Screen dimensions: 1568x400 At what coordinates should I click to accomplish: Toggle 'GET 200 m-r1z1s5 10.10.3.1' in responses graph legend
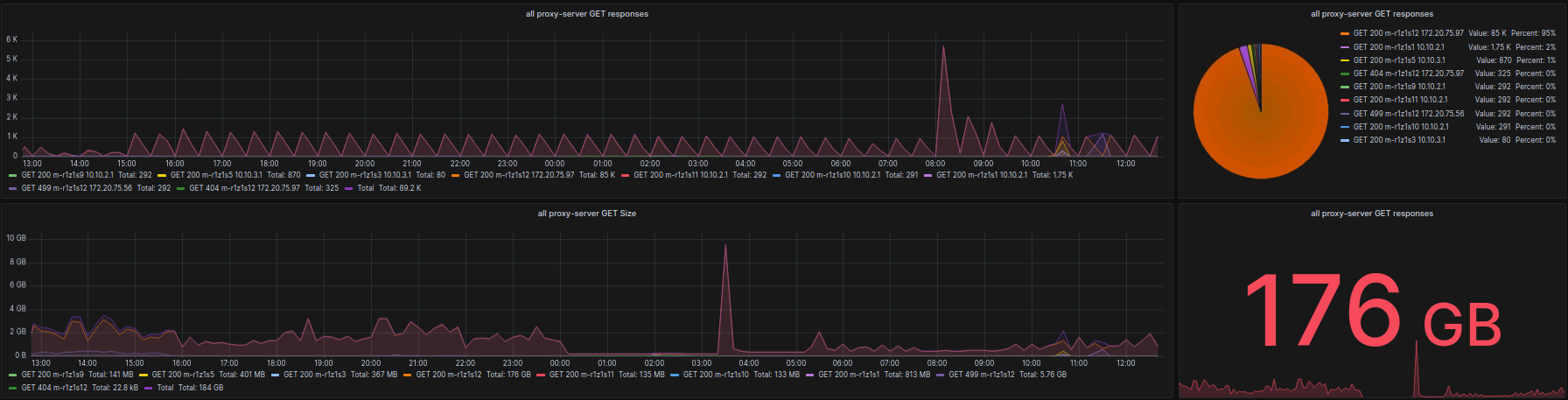(216, 175)
